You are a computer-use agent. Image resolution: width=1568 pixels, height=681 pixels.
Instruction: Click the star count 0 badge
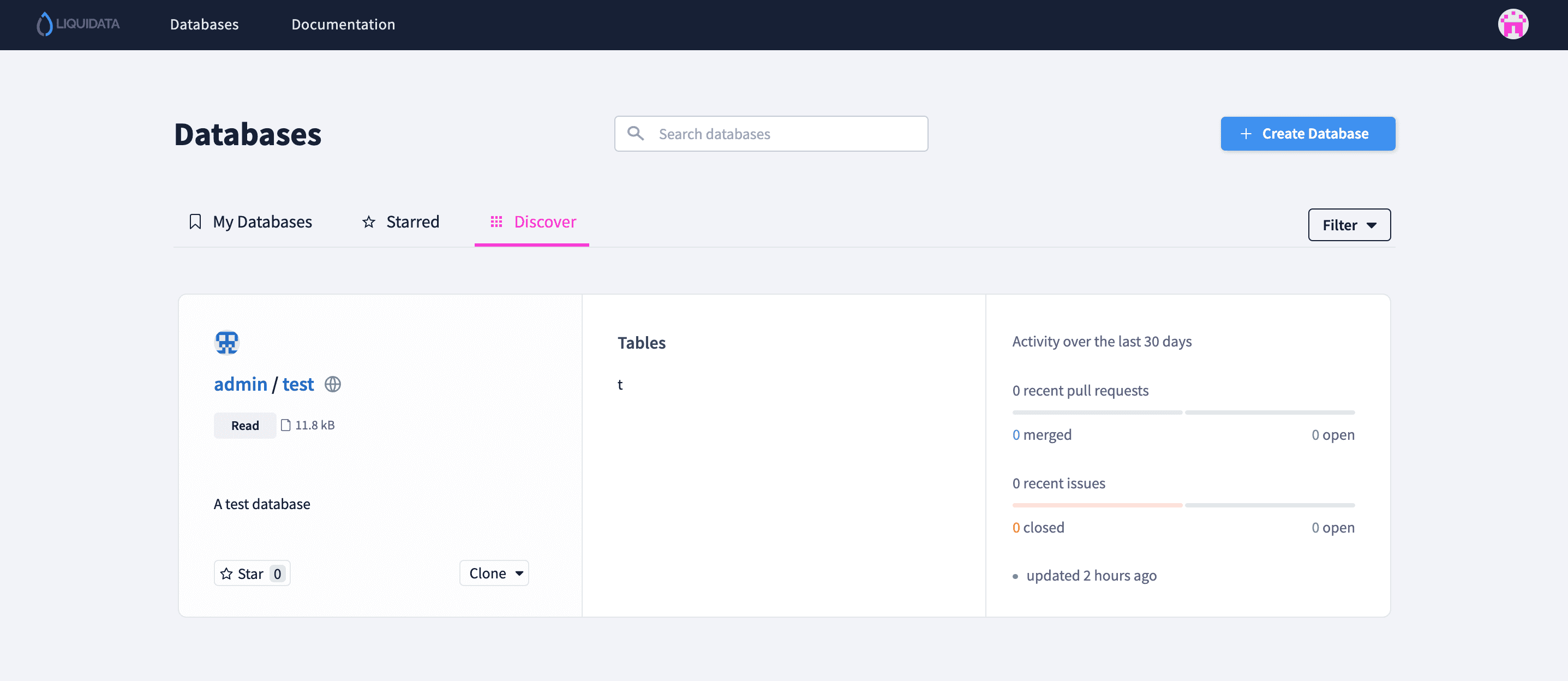point(278,574)
